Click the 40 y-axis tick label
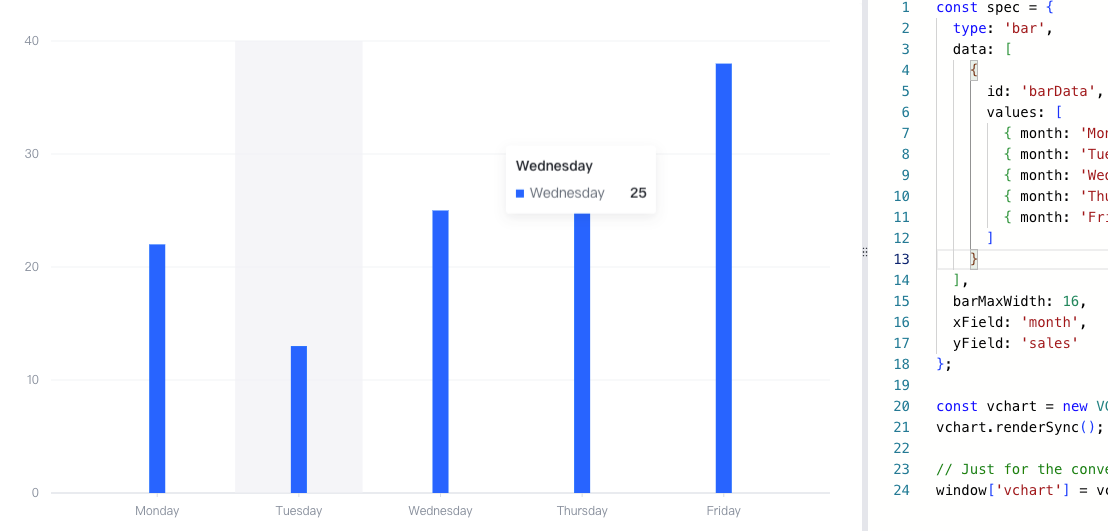This screenshot has width=1108, height=531. [32, 41]
